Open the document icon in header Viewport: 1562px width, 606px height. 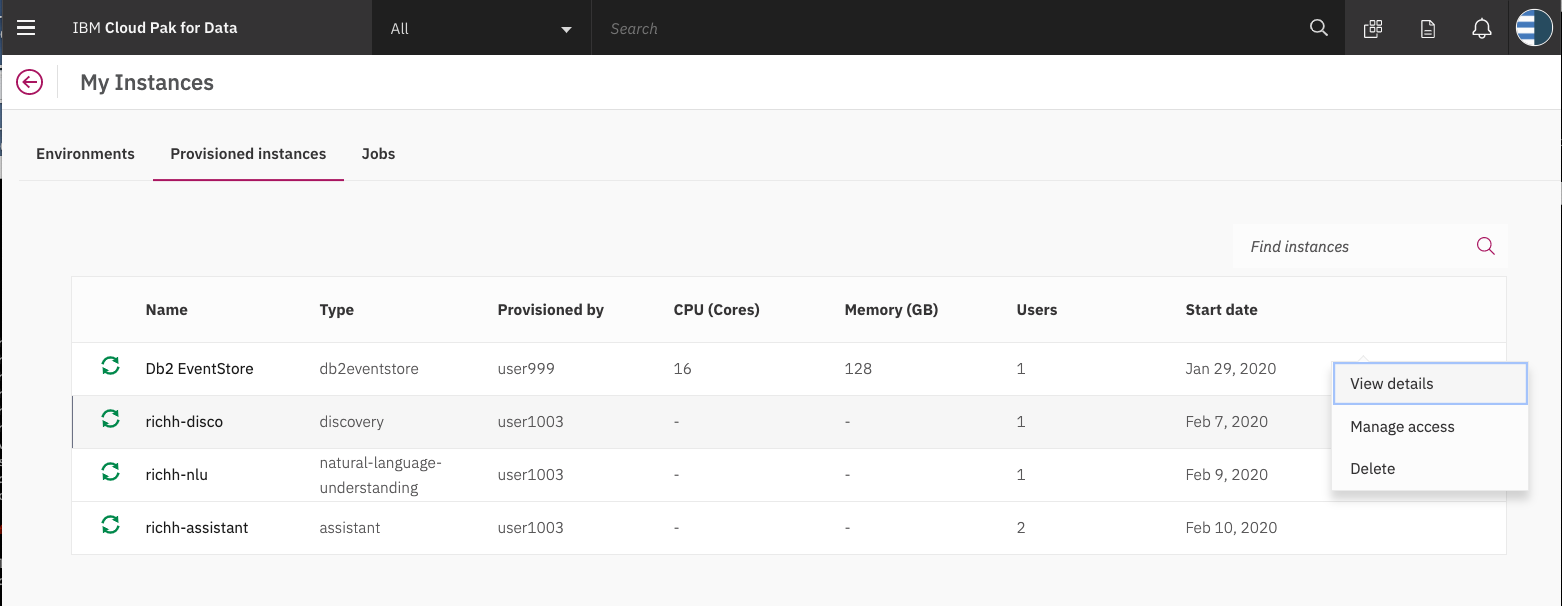(x=1428, y=29)
